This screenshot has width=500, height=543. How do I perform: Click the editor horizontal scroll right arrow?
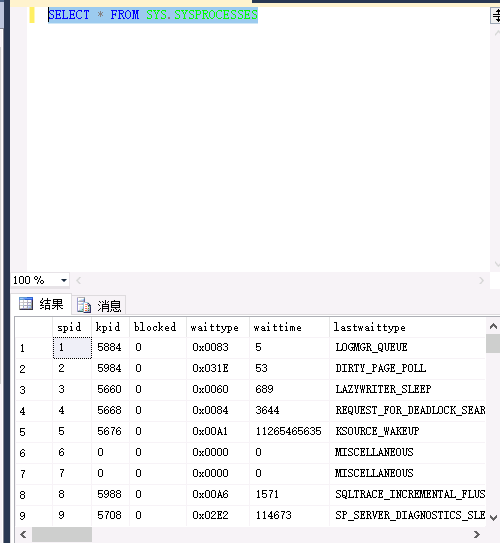click(481, 281)
